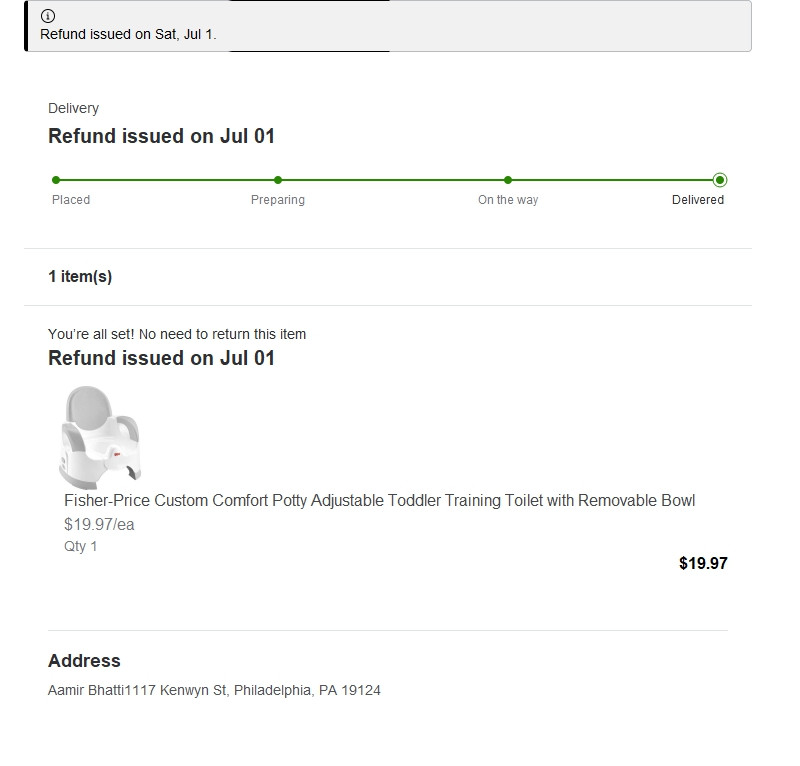Click the Address section heading

(x=84, y=661)
